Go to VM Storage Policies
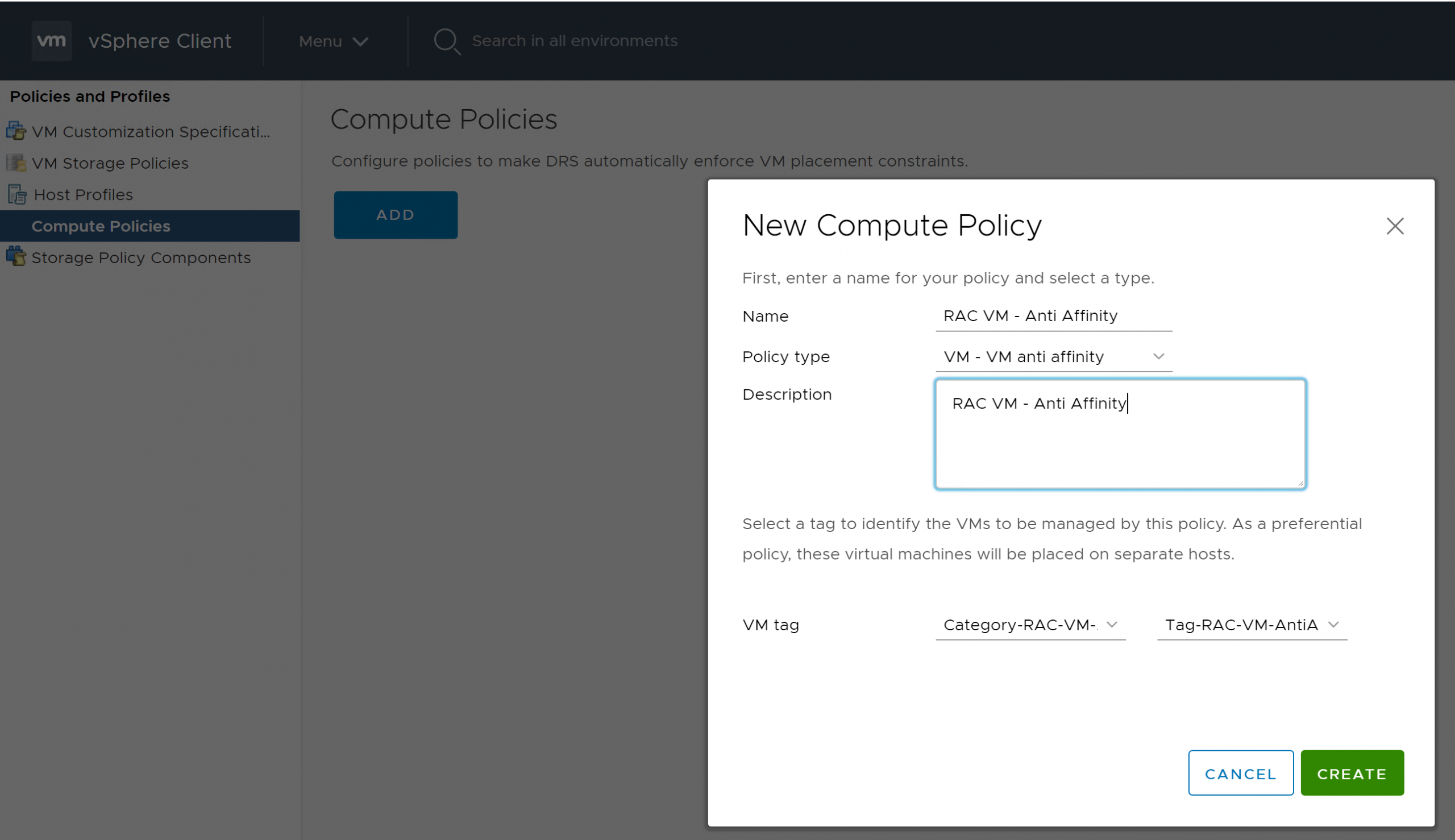The height and width of the screenshot is (840, 1455). pyautogui.click(x=110, y=163)
